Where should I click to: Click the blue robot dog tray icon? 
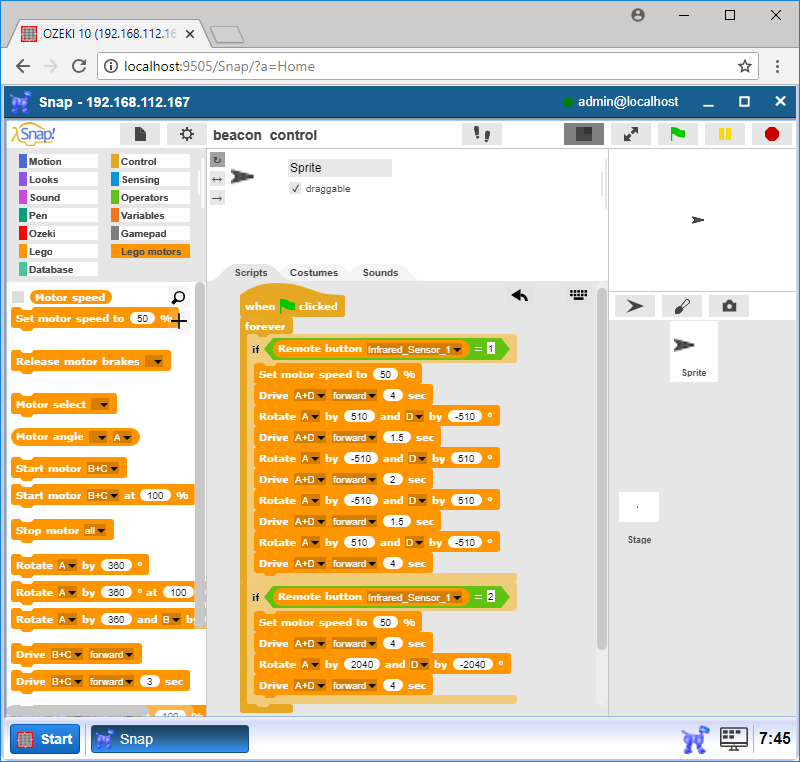click(695, 739)
